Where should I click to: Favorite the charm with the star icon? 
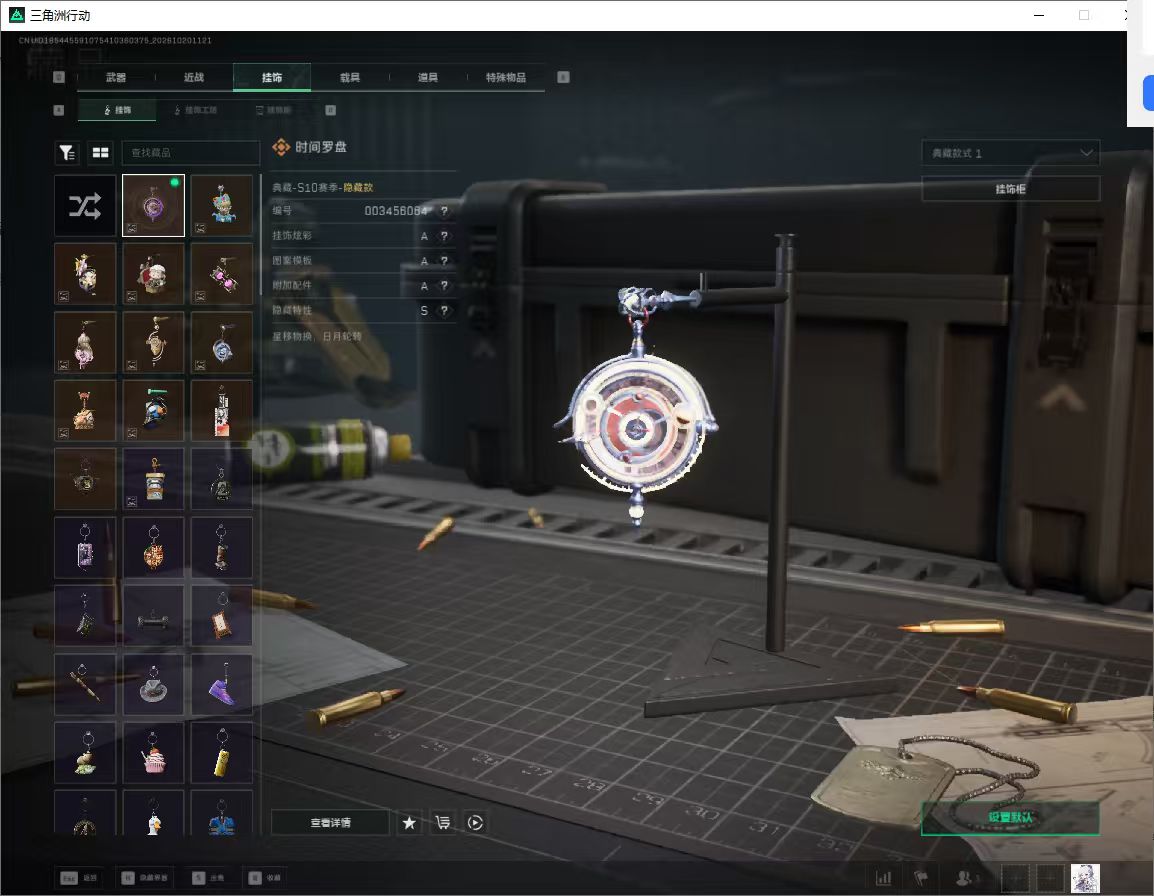(x=409, y=822)
